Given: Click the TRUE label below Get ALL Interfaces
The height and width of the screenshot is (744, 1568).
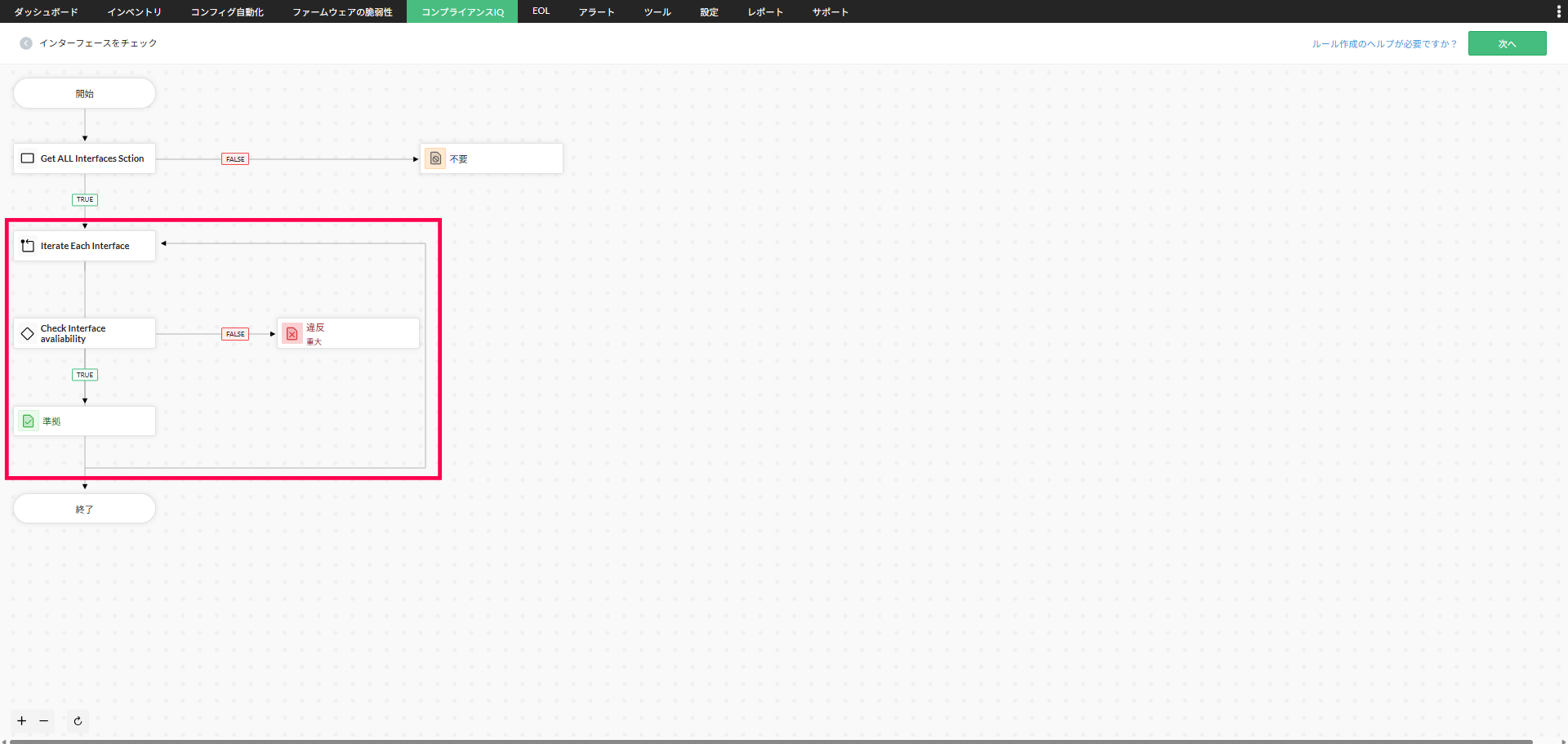Looking at the screenshot, I should 85,199.
